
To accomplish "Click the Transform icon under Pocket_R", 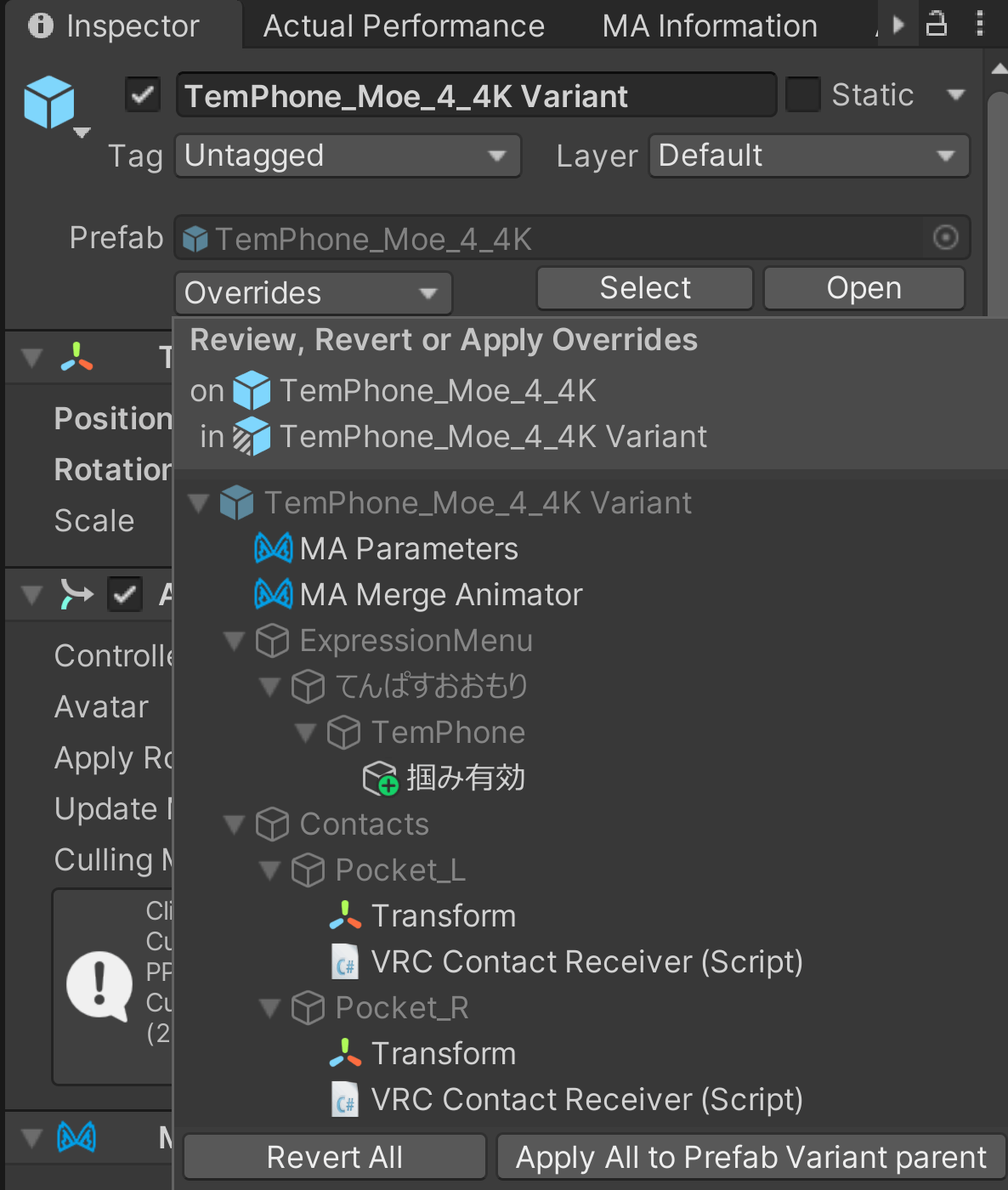I will (345, 1053).
